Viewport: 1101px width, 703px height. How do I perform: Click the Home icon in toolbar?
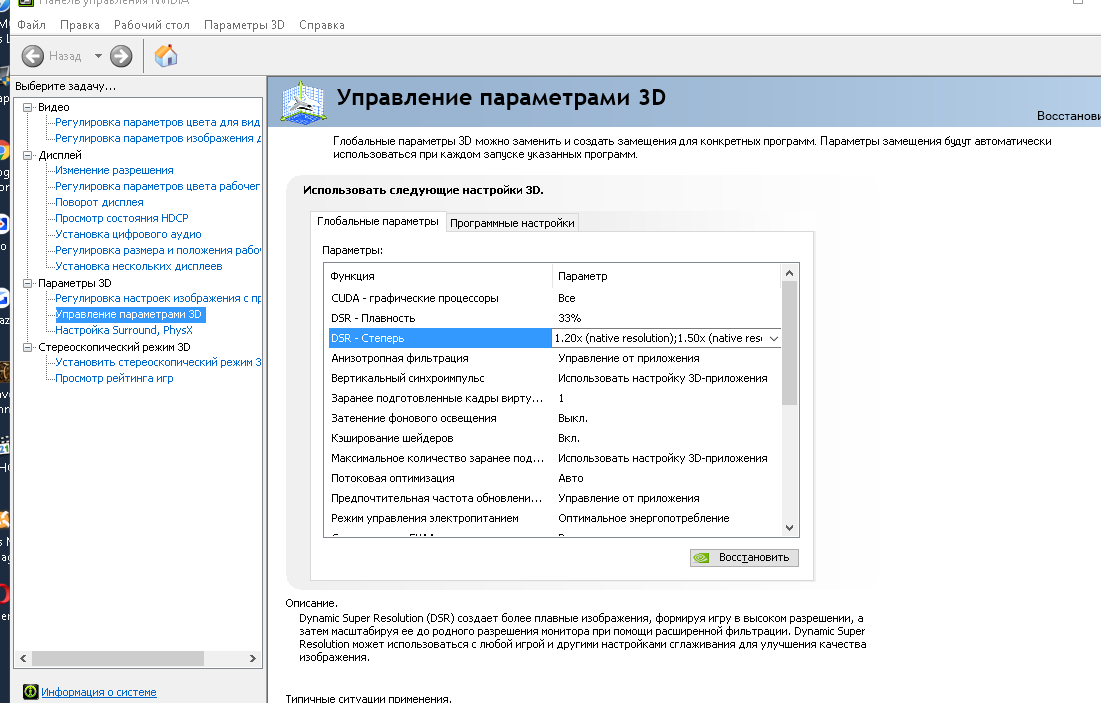166,56
